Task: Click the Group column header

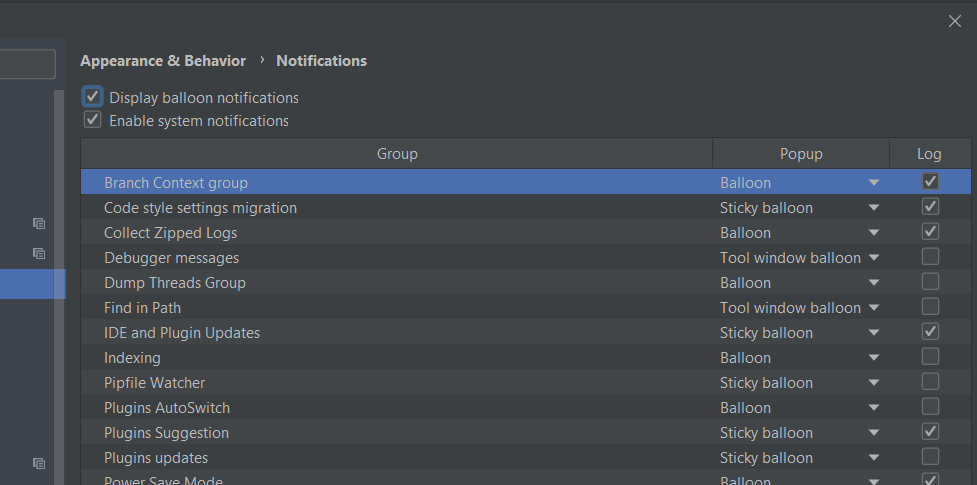Action: click(x=396, y=154)
